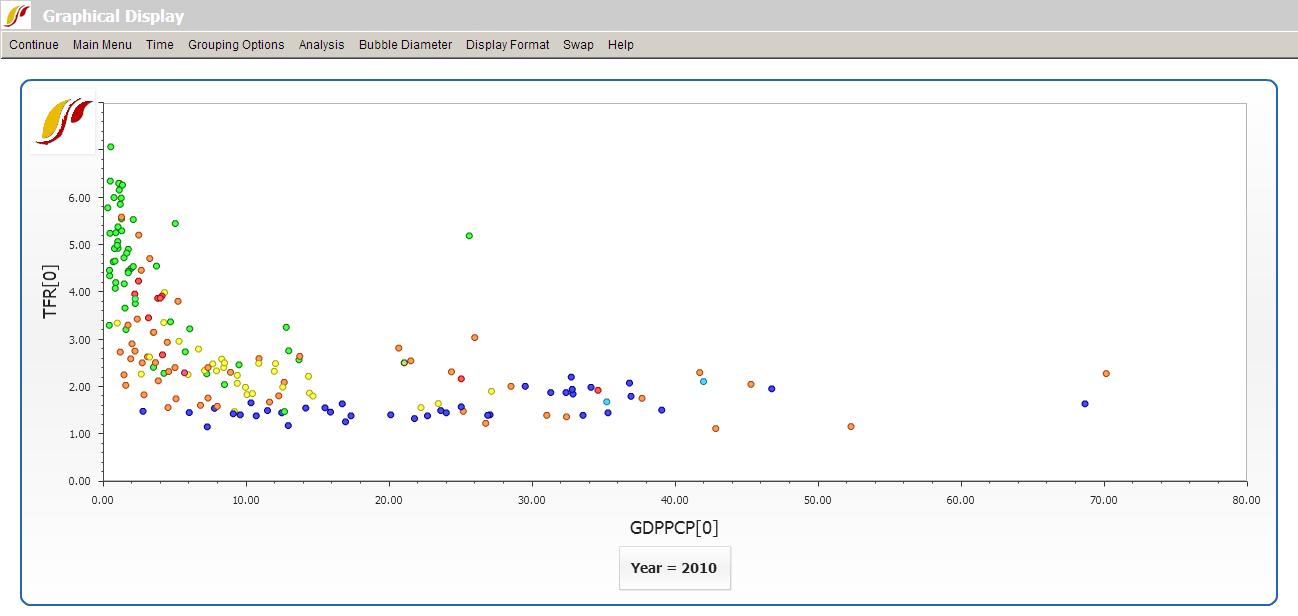Screen dimensions: 1298x616
Task: Click the GDPPCP[0] horizontal axis label
Action: 674,527
